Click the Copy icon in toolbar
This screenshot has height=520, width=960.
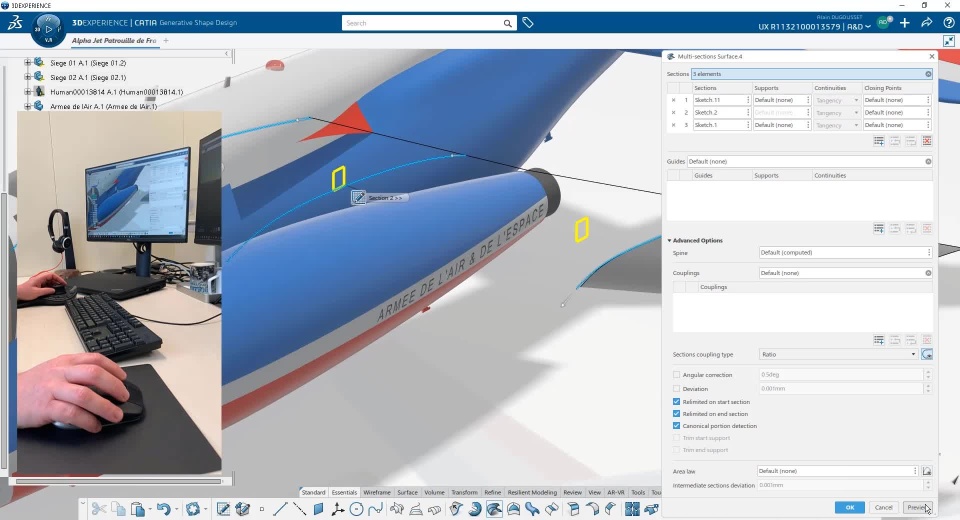coord(118,508)
